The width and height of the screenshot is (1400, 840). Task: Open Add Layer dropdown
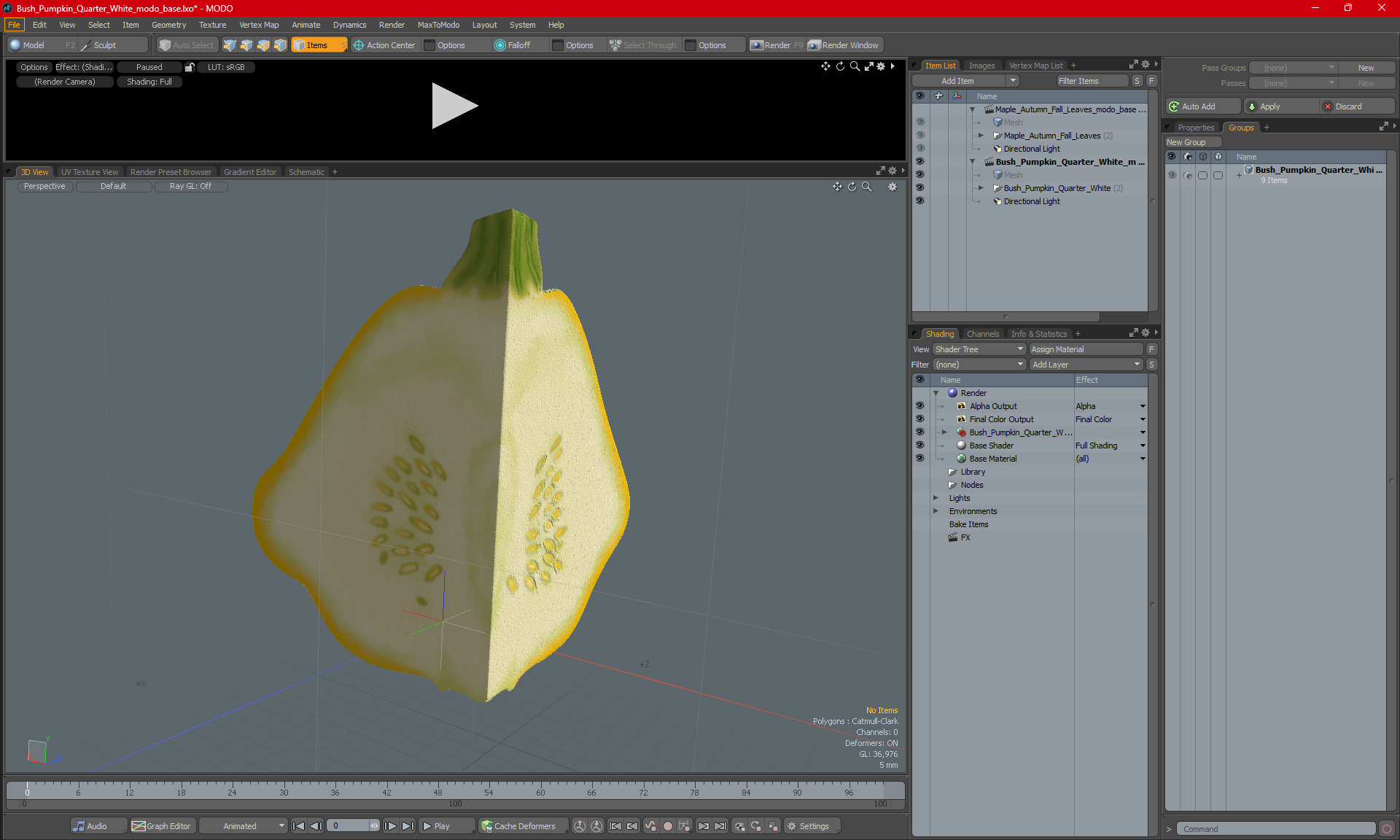[x=1086, y=365]
